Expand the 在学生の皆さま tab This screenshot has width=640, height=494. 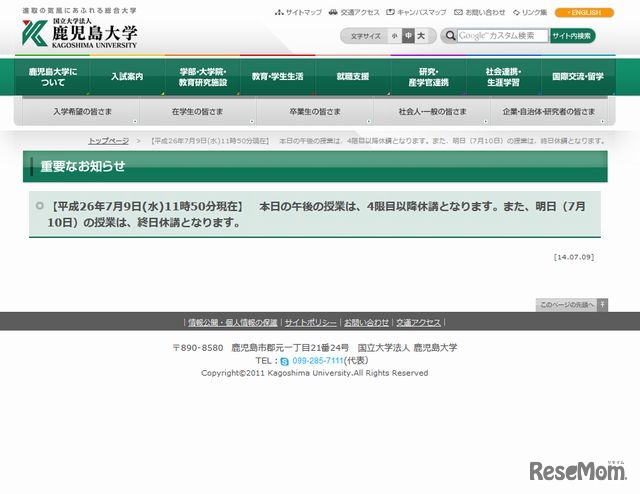coord(198,111)
